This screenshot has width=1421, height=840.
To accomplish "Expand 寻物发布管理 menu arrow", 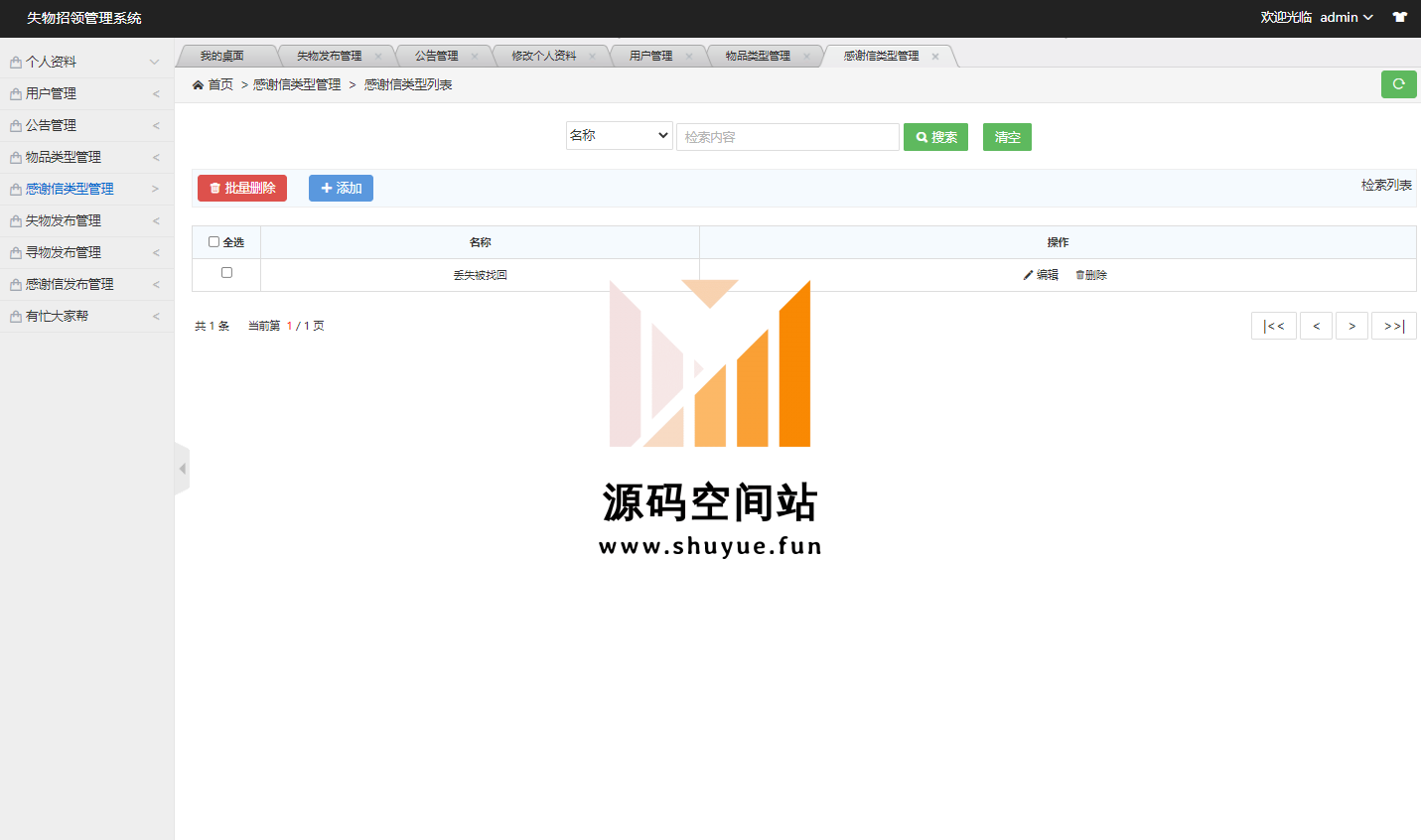I will coord(156,253).
